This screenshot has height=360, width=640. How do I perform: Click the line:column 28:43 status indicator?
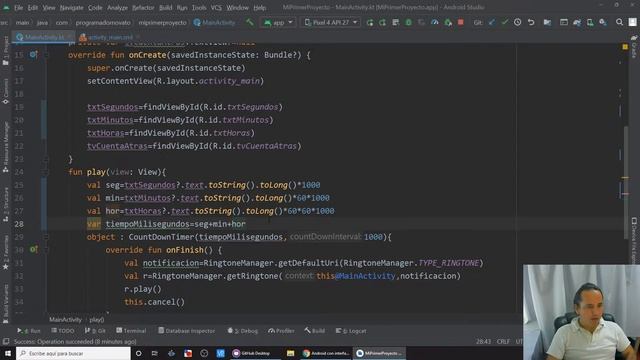click(x=483, y=342)
